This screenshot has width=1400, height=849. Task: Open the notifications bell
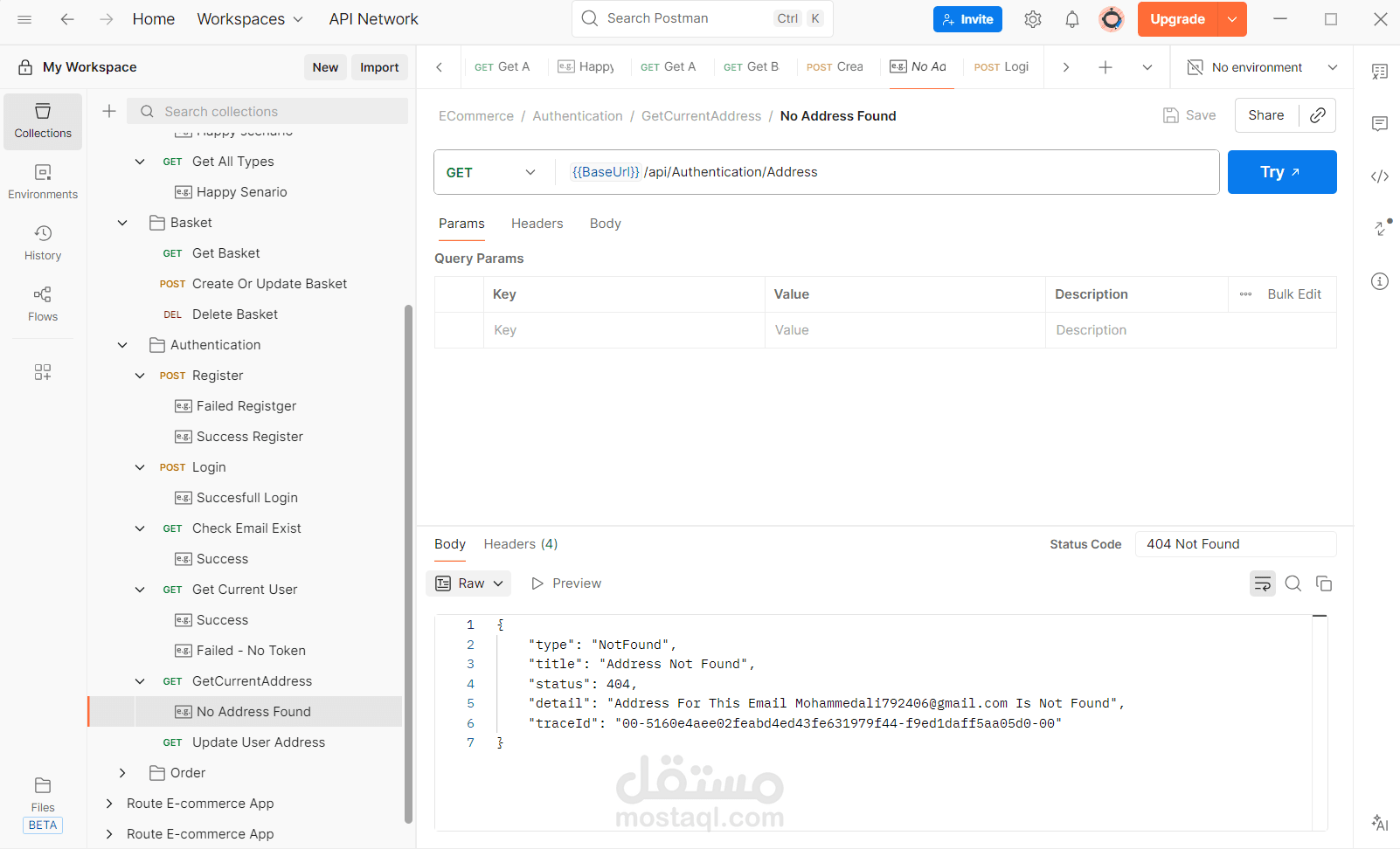[x=1072, y=19]
